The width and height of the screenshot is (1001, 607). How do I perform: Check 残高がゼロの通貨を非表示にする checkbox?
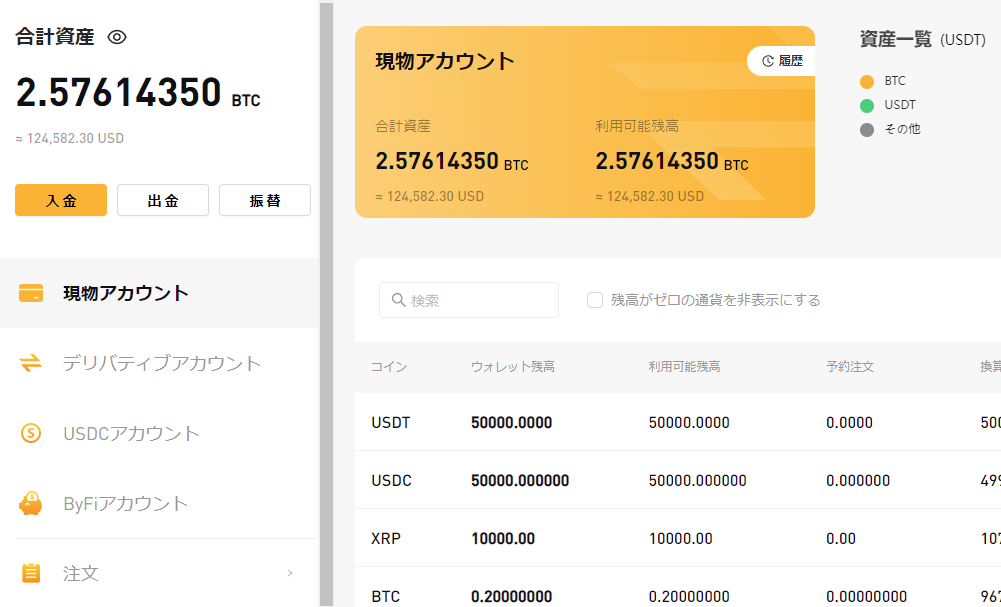[x=595, y=300]
